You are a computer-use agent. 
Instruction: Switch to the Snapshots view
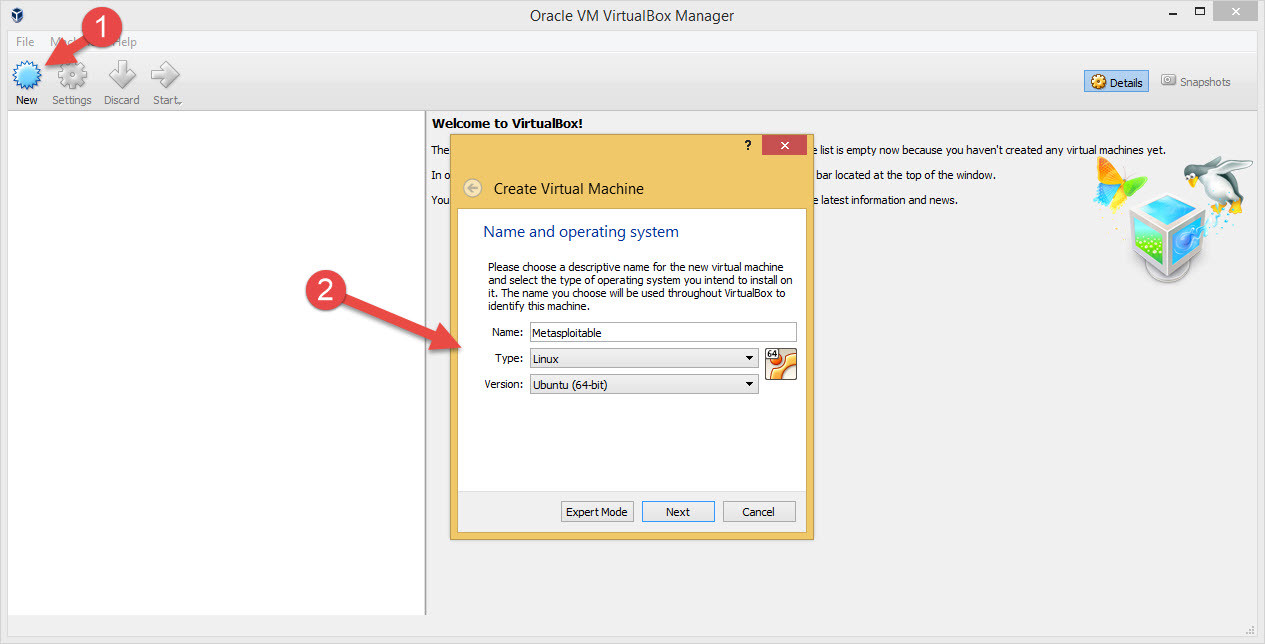[x=1196, y=82]
